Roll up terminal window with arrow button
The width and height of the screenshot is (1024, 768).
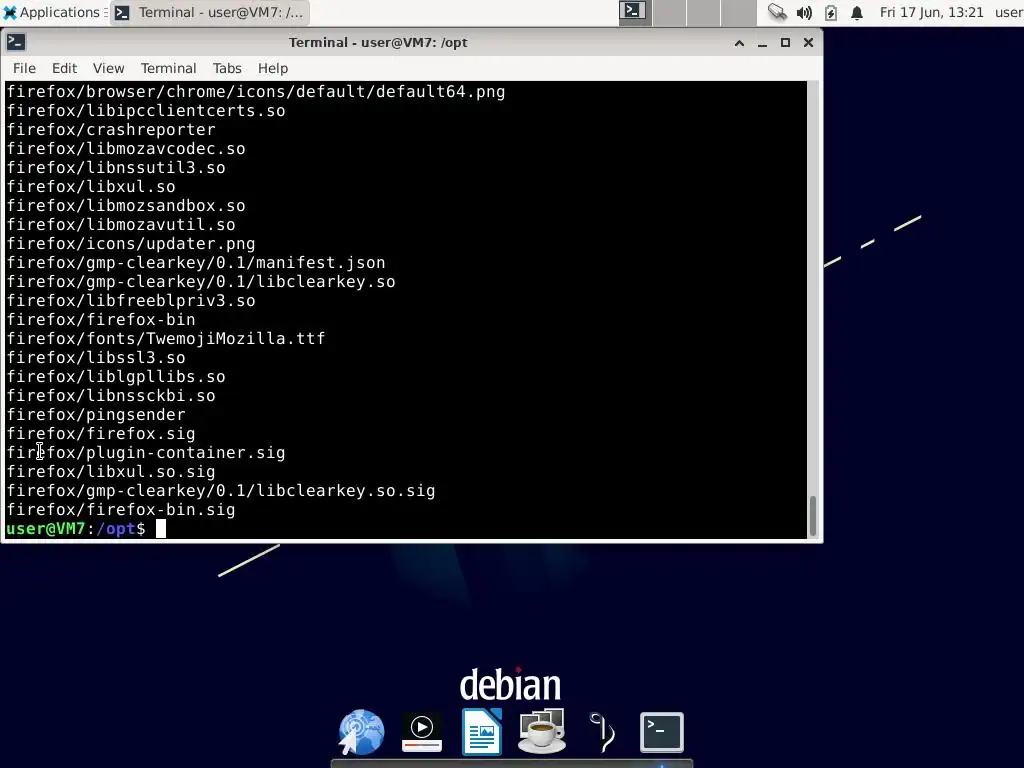739,43
